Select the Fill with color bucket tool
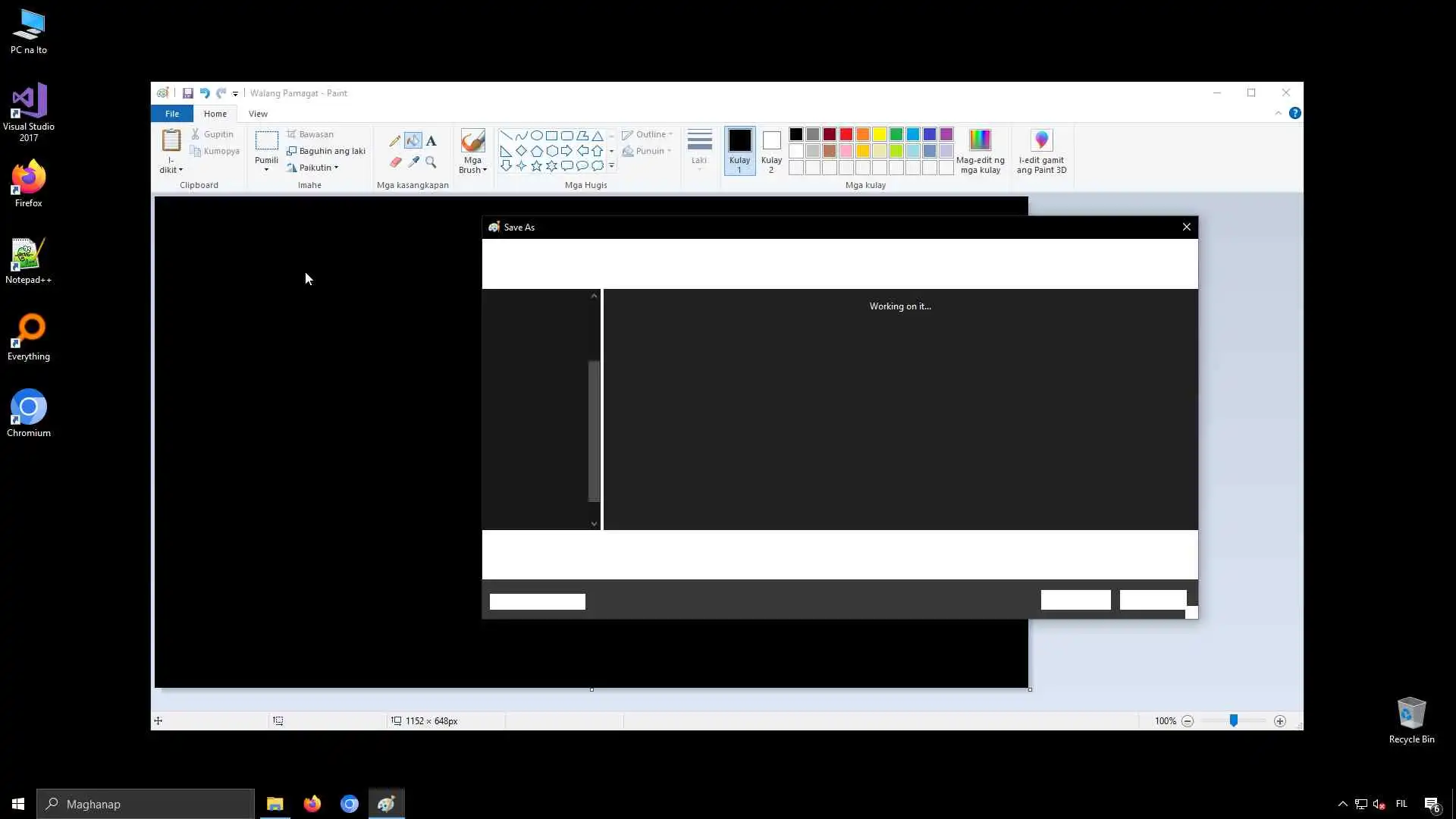Viewport: 1456px width, 819px height. point(413,141)
